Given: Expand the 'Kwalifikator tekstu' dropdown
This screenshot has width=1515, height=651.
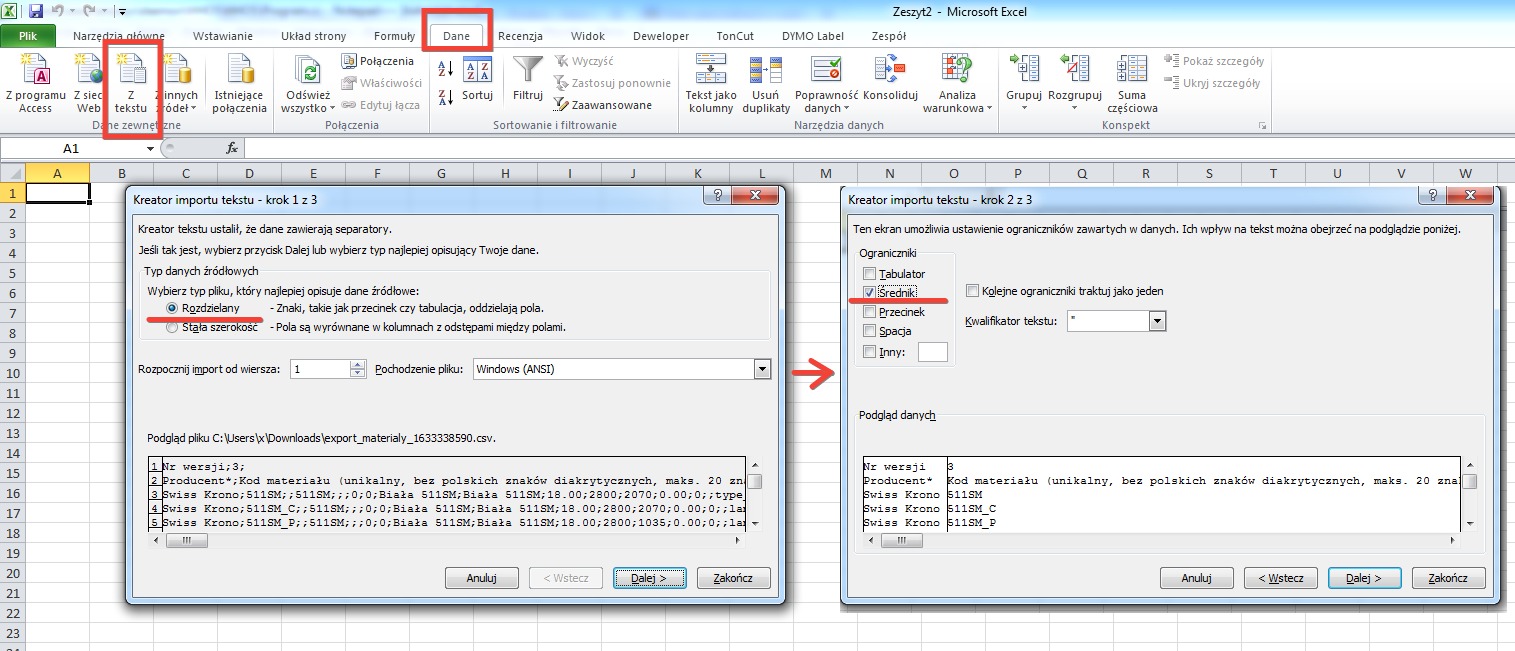Looking at the screenshot, I should pos(1158,321).
